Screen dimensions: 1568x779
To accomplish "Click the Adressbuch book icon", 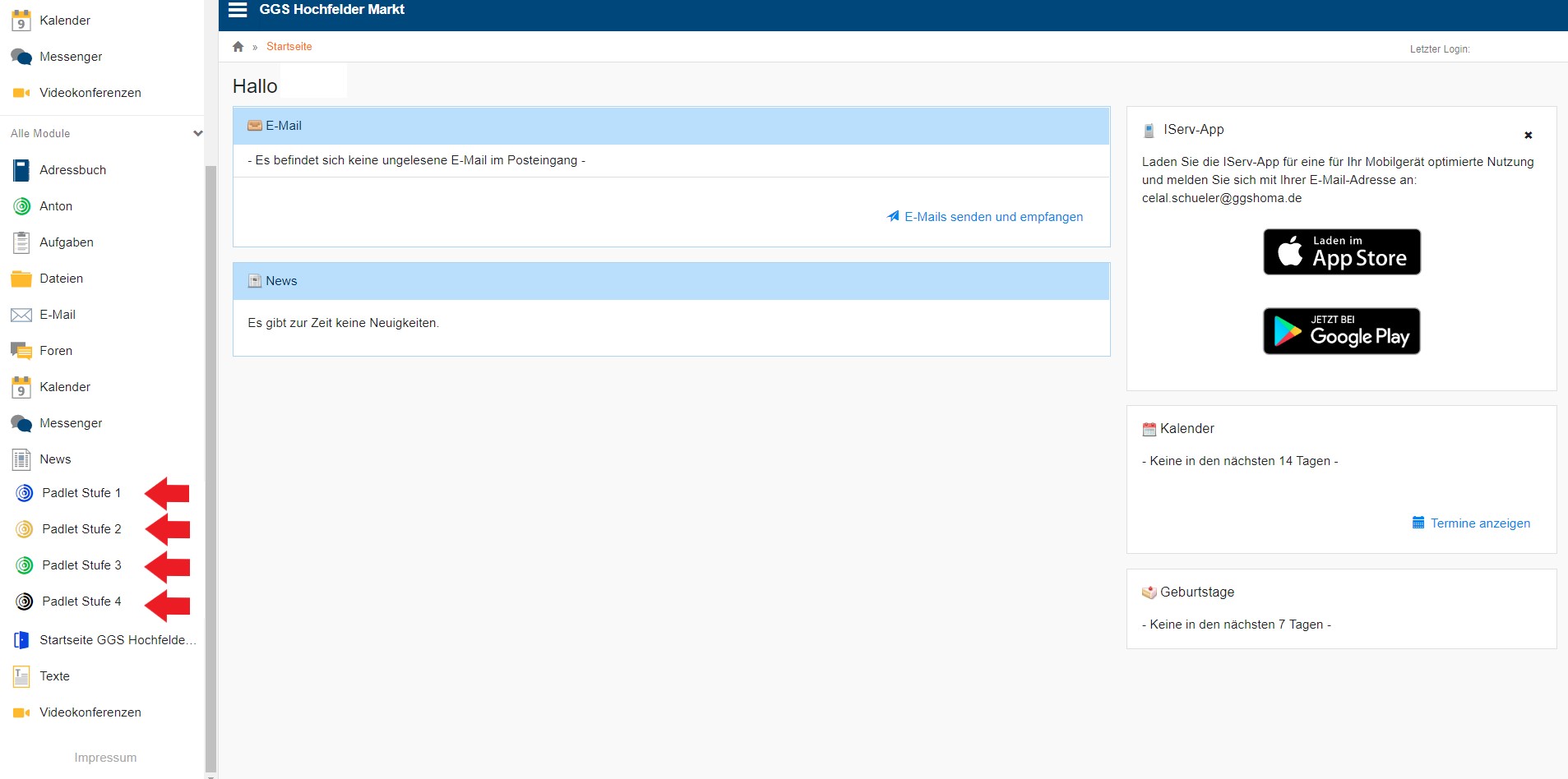I will tap(21, 170).
